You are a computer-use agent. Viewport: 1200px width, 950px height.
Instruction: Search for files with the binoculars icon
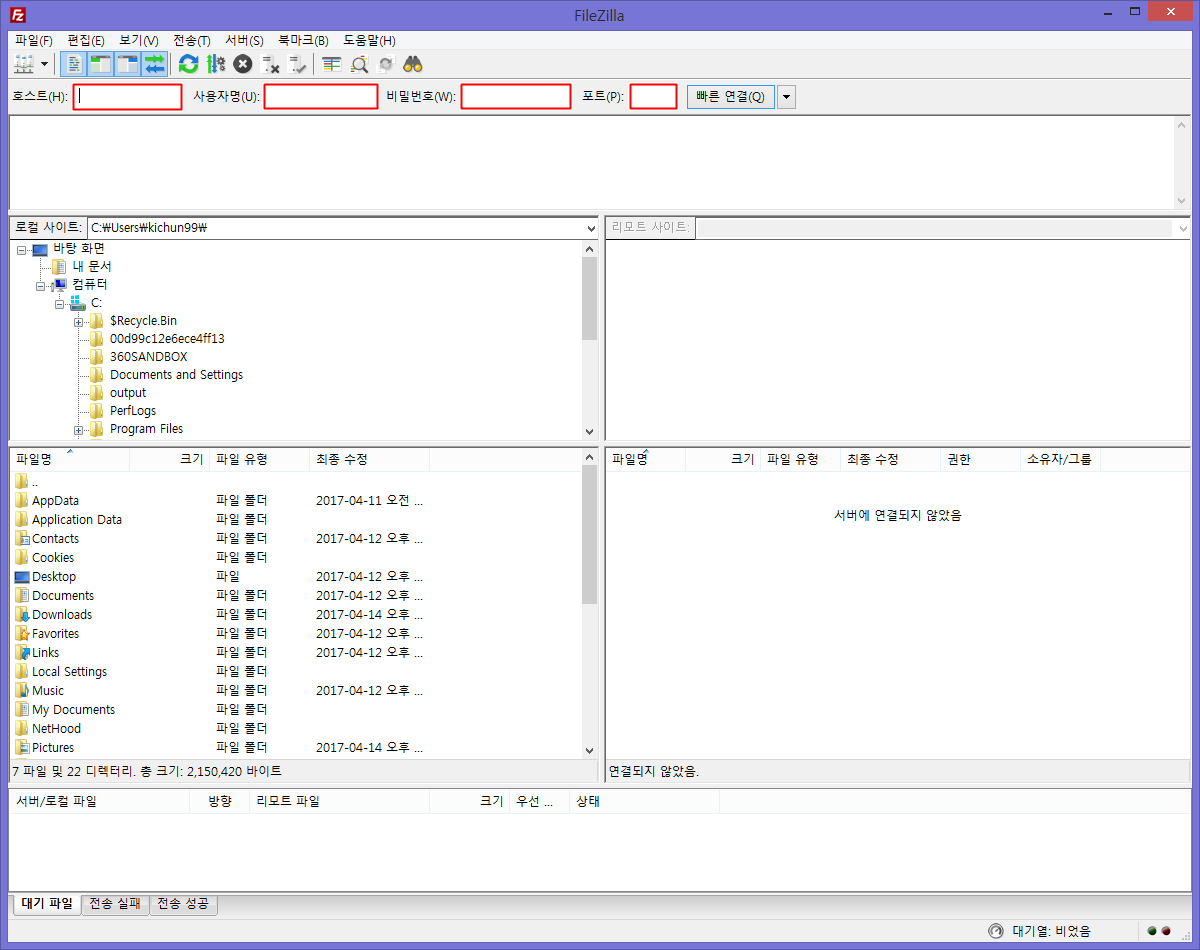[x=413, y=64]
